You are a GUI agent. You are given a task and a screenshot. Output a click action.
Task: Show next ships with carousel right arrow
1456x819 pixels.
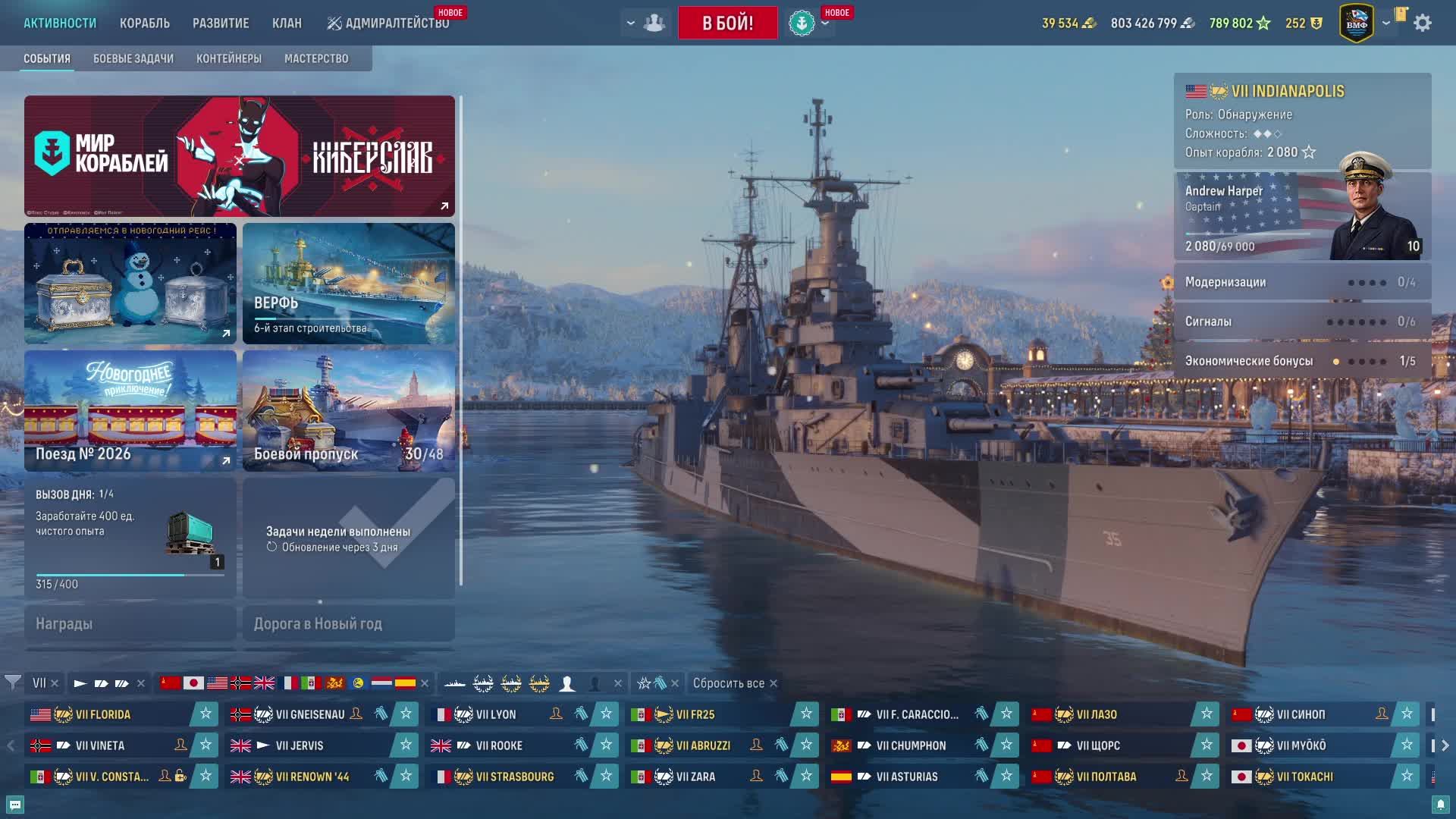pyautogui.click(x=1445, y=745)
